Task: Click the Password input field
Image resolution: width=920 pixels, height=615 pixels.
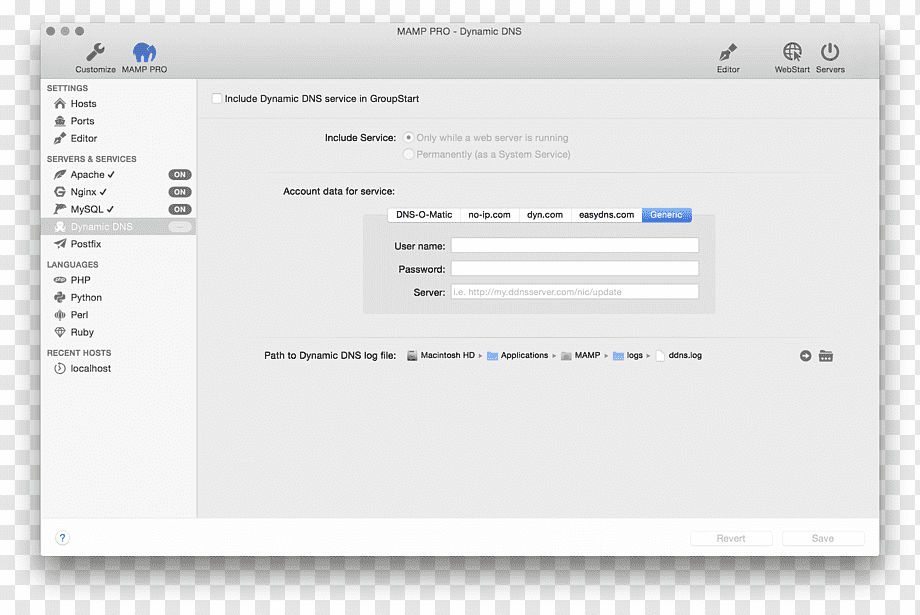Action: click(574, 269)
